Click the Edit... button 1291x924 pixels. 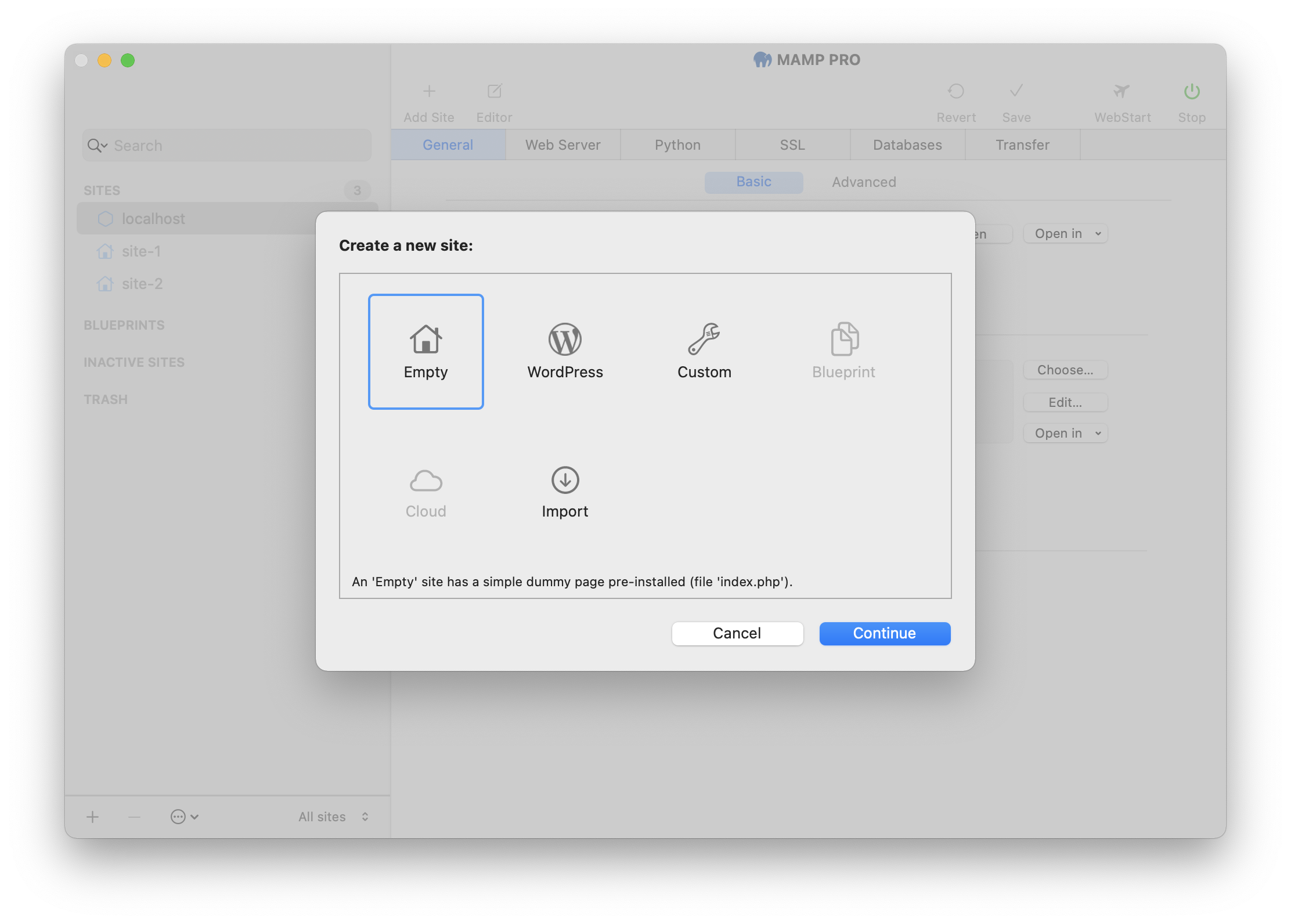pyautogui.click(x=1066, y=402)
